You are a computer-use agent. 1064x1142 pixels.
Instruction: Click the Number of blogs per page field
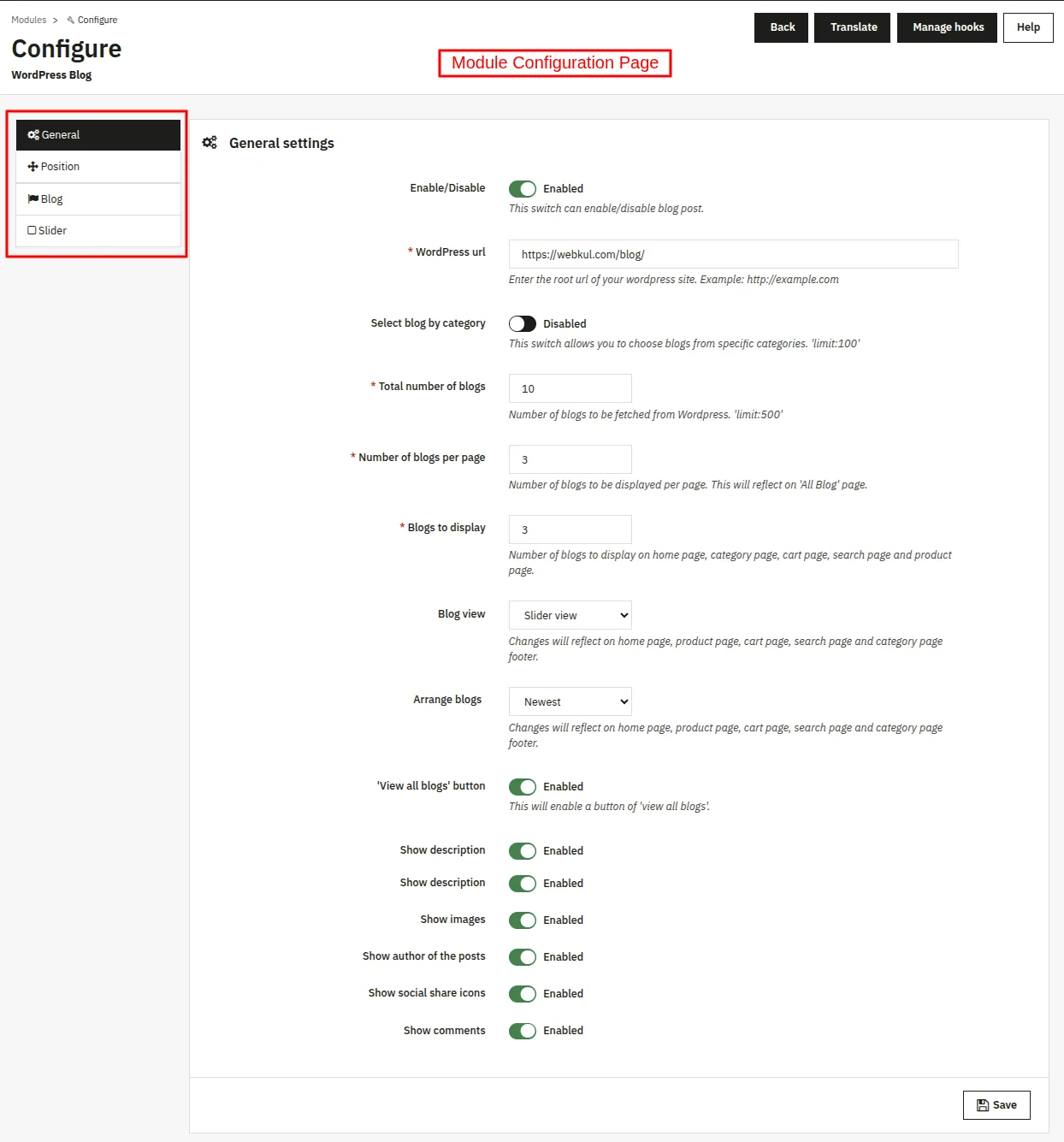[570, 460]
